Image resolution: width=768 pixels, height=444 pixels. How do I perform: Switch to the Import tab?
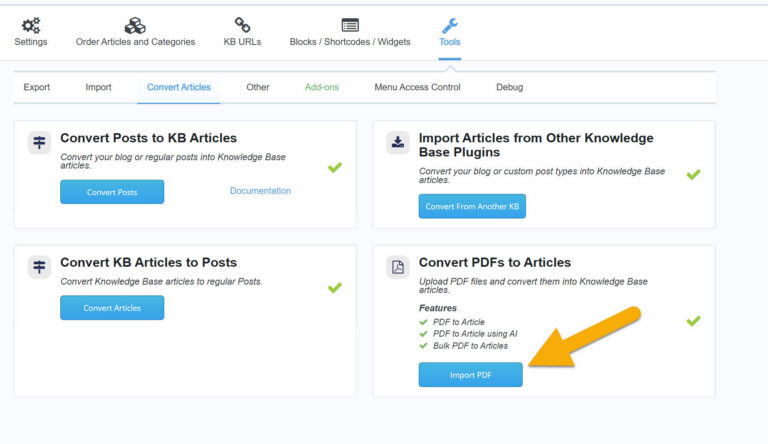98,87
